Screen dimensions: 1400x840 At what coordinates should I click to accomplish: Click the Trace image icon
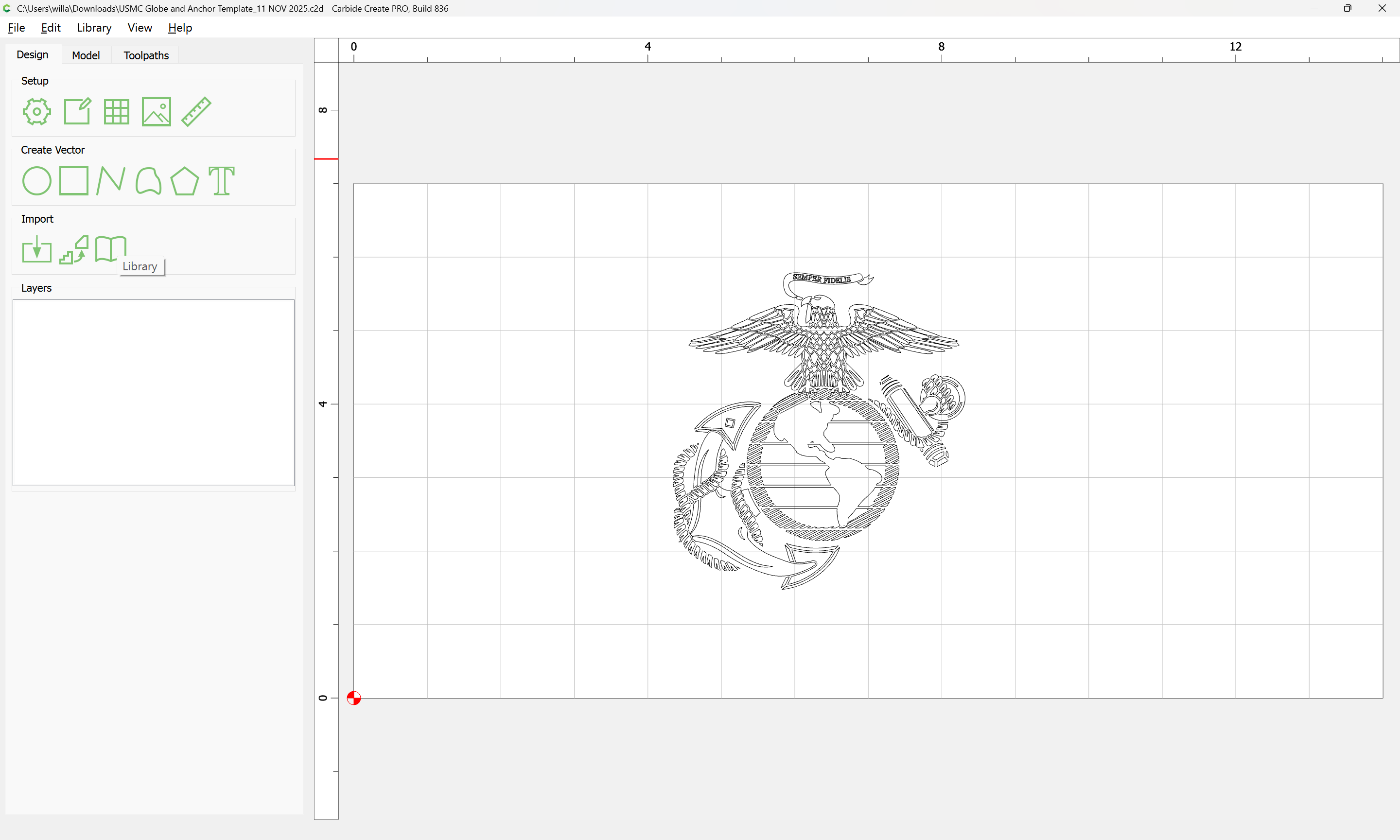tap(74, 250)
